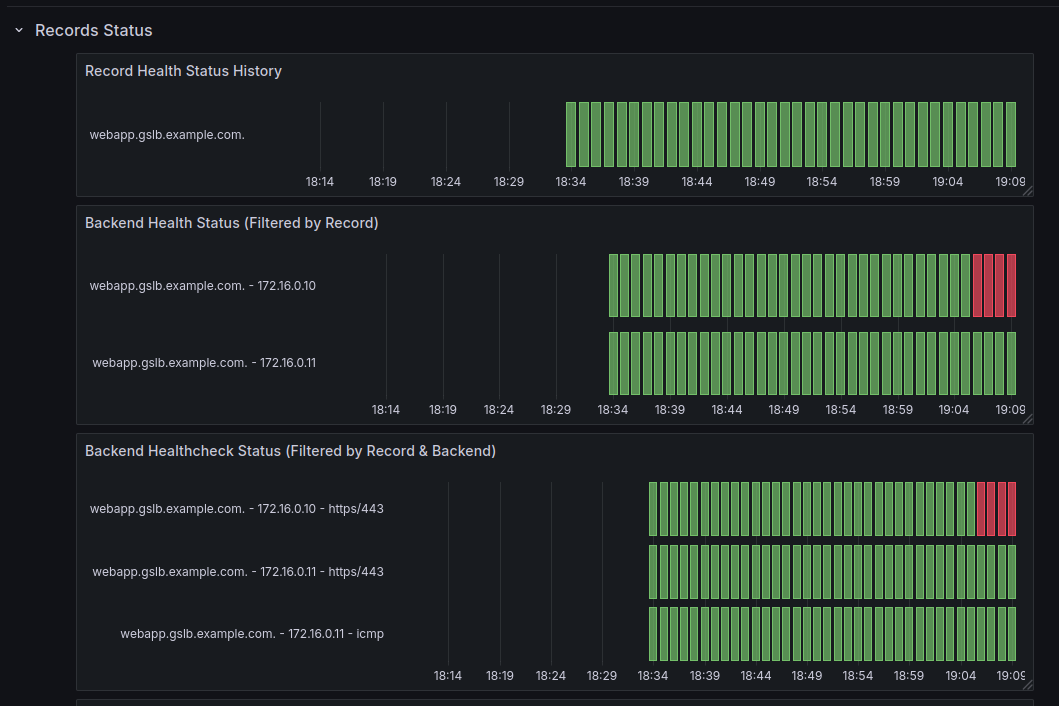Click first green bar in 172.16.0.11 icmp row
1059x706 pixels.
pos(652,634)
